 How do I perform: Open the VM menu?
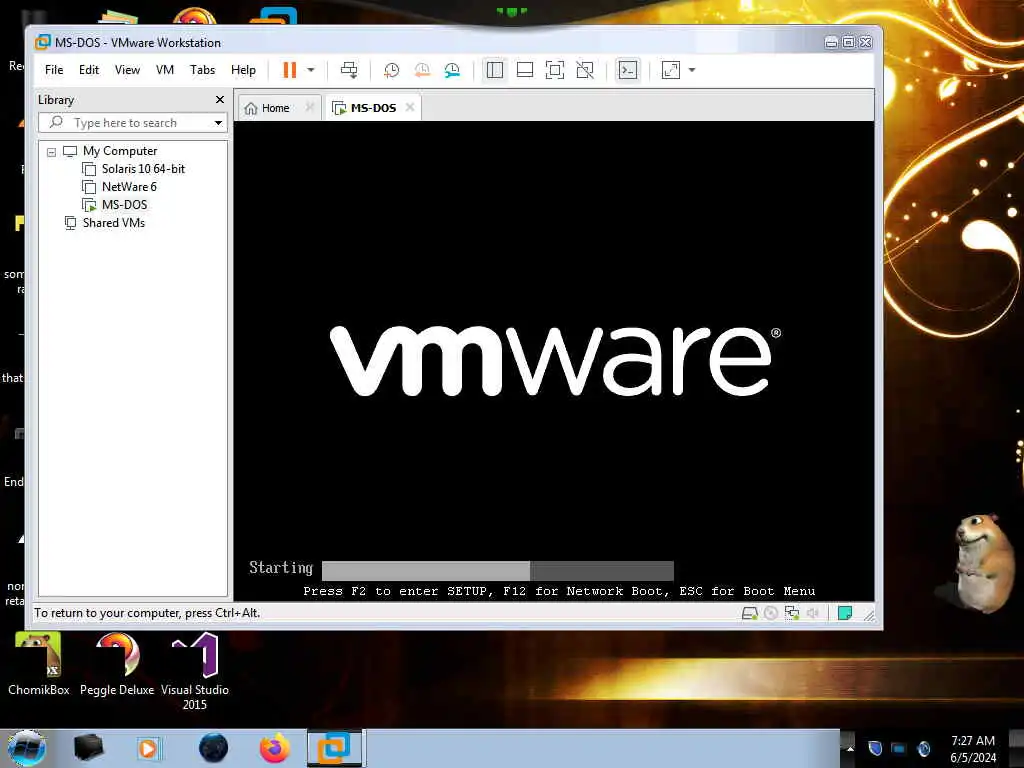(x=165, y=70)
